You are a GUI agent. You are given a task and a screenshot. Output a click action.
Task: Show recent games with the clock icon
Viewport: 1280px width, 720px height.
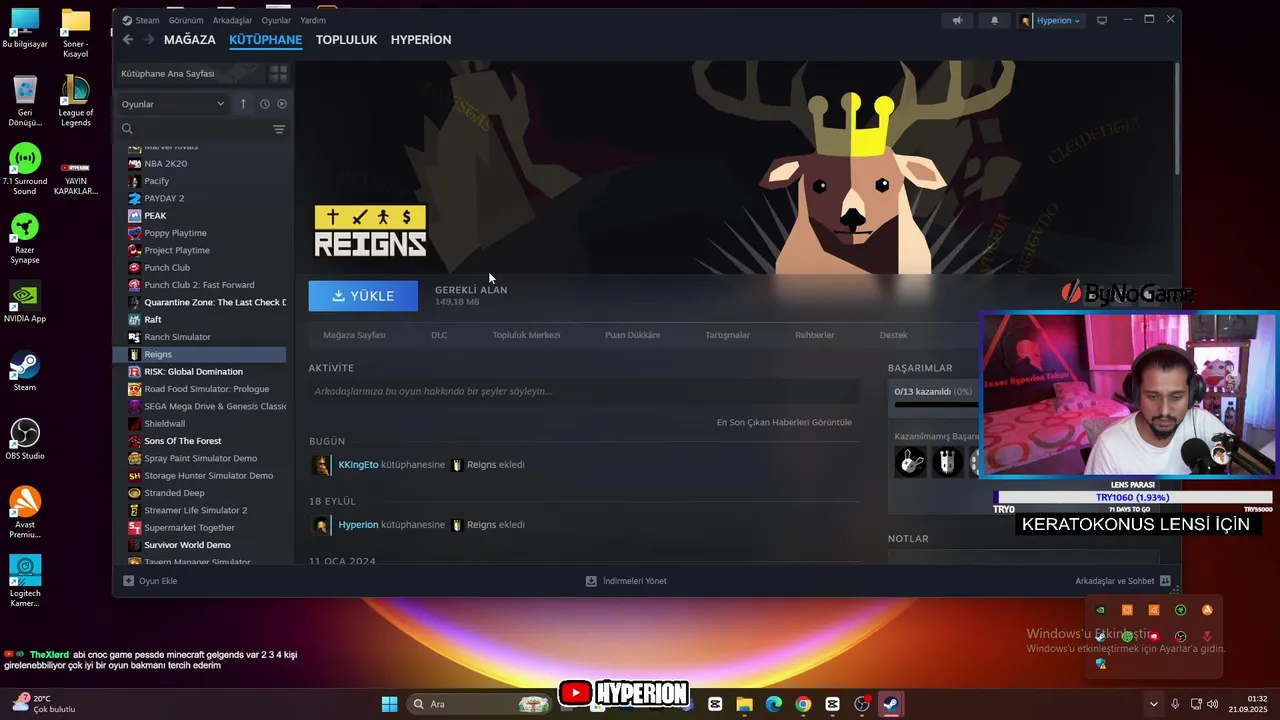pyautogui.click(x=265, y=104)
